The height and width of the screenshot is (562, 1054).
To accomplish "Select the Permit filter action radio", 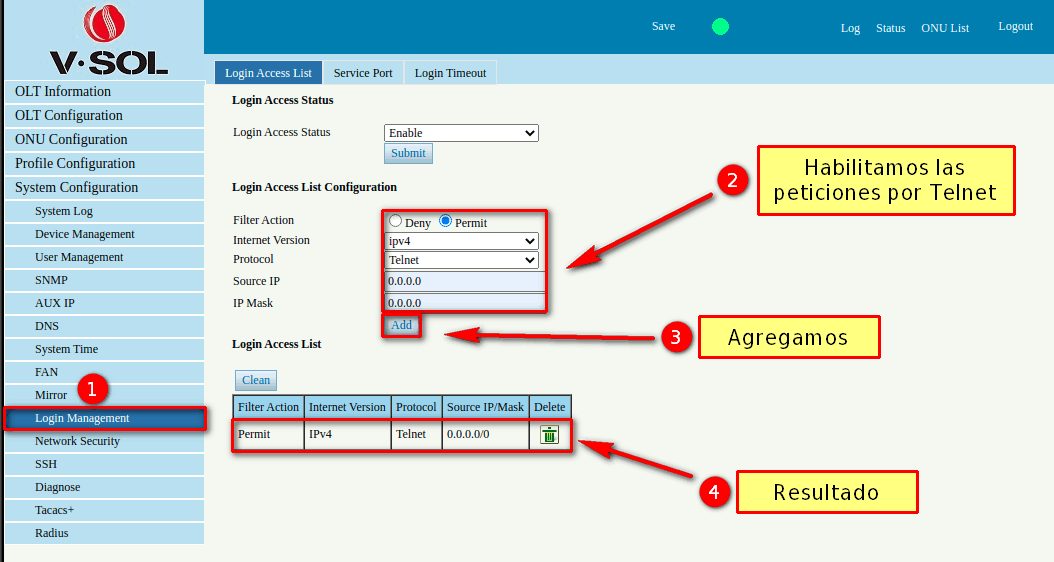I will coord(446,221).
